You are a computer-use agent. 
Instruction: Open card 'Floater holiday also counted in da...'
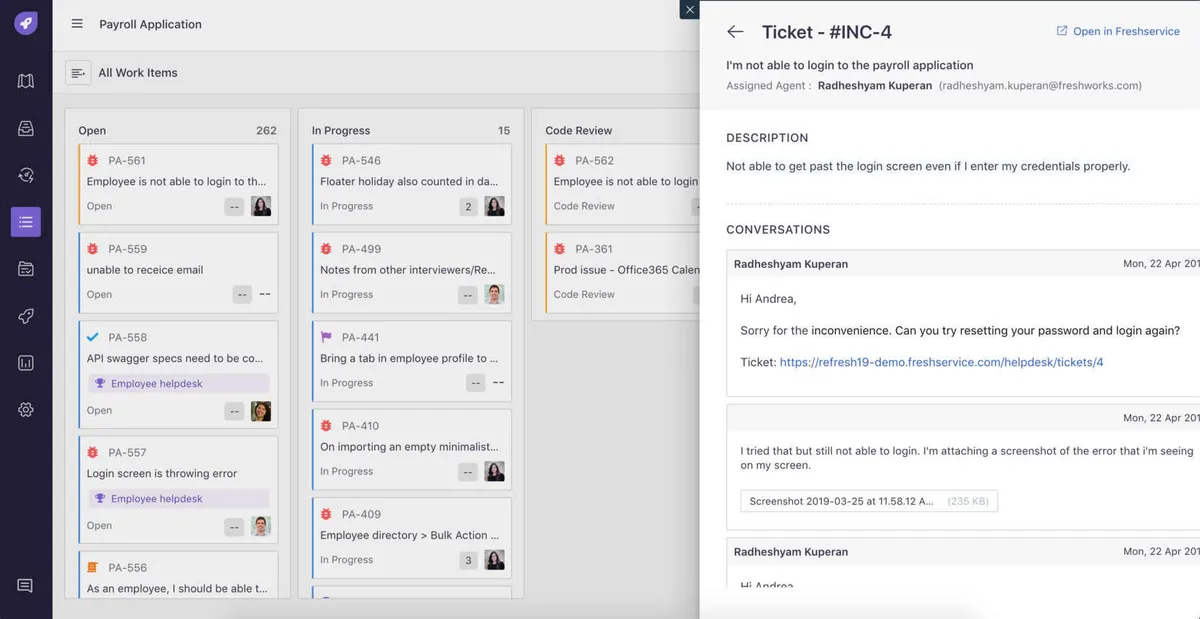point(412,185)
